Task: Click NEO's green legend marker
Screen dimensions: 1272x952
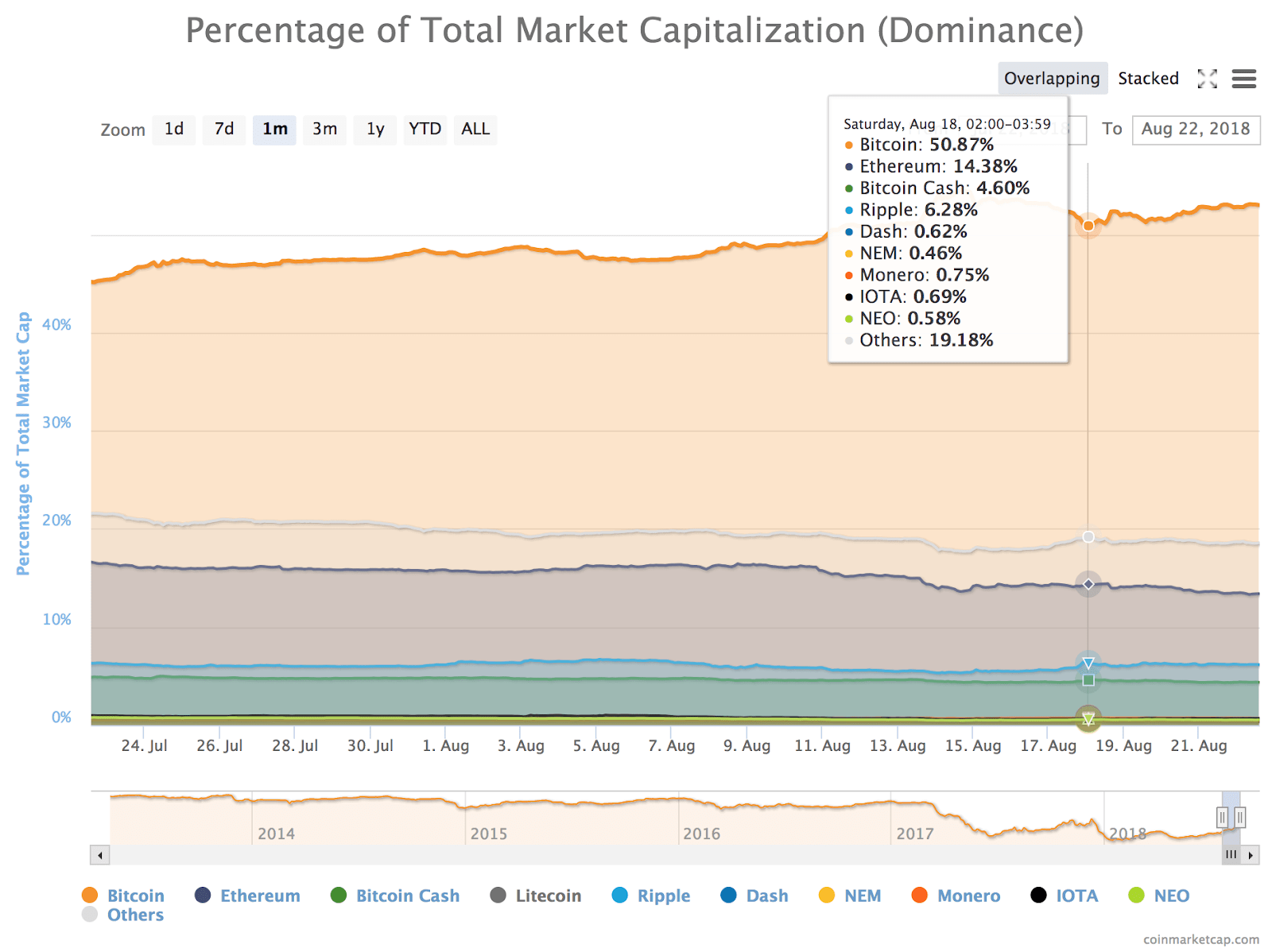Action: point(1137,895)
